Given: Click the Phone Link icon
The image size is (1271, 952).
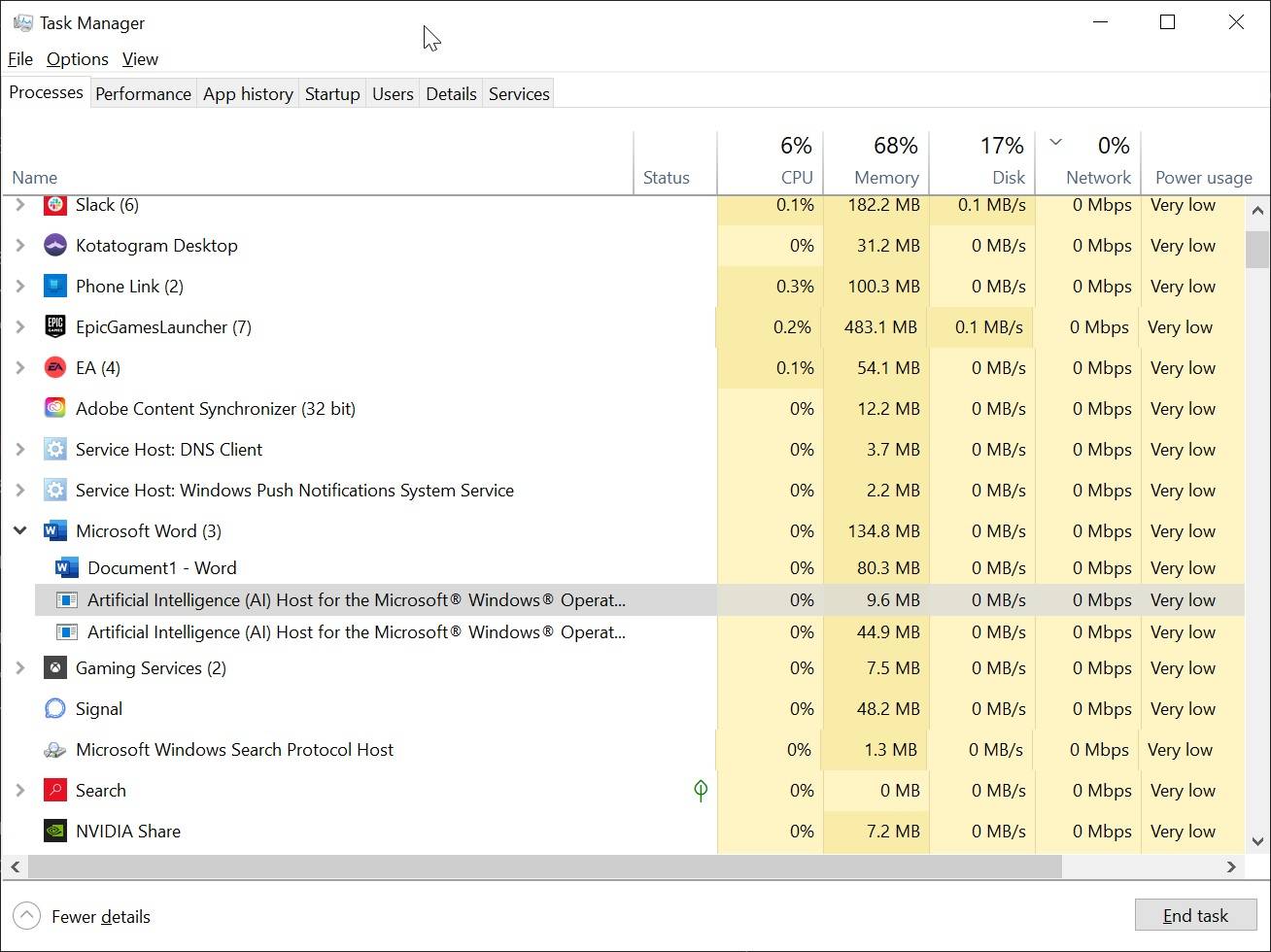Looking at the screenshot, I should pyautogui.click(x=54, y=286).
